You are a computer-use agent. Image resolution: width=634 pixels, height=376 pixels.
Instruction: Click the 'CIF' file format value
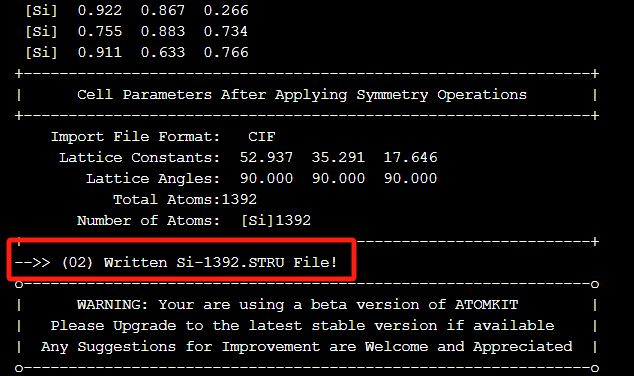click(x=262, y=137)
